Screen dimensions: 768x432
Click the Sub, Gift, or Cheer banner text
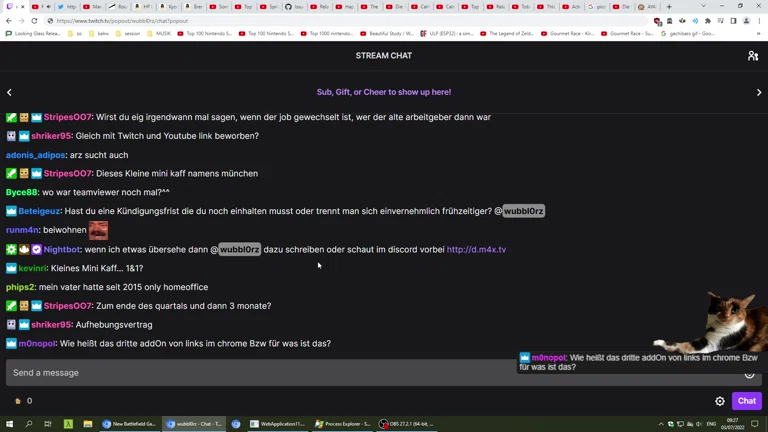coord(384,92)
